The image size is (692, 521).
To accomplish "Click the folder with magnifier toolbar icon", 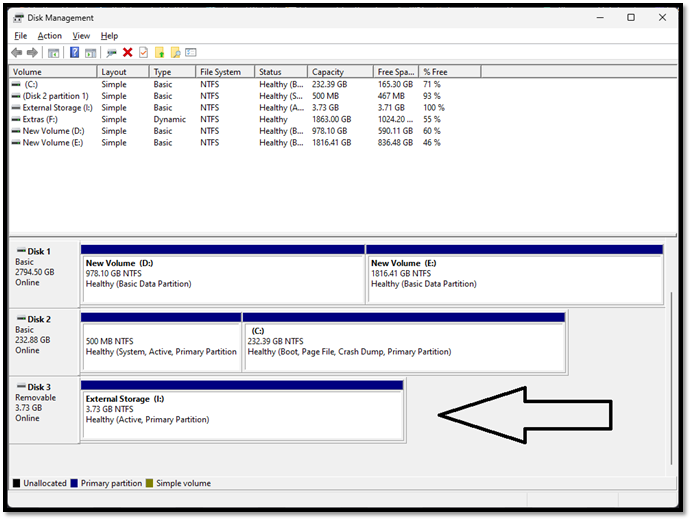I will [175, 52].
